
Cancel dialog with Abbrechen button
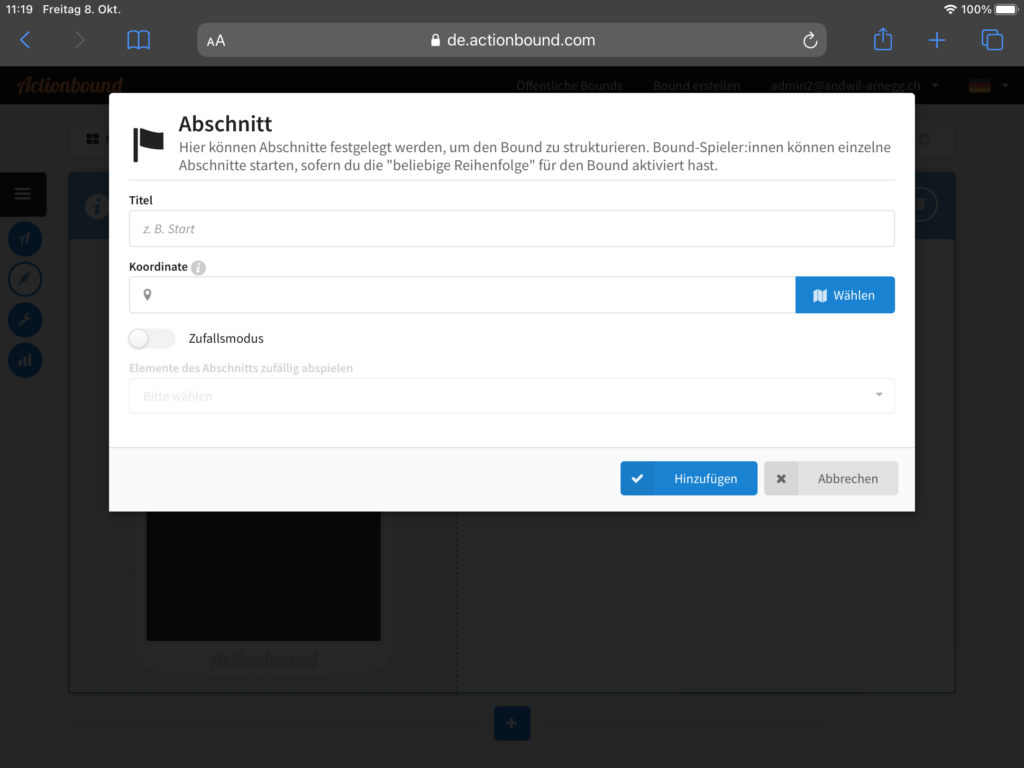coord(830,478)
